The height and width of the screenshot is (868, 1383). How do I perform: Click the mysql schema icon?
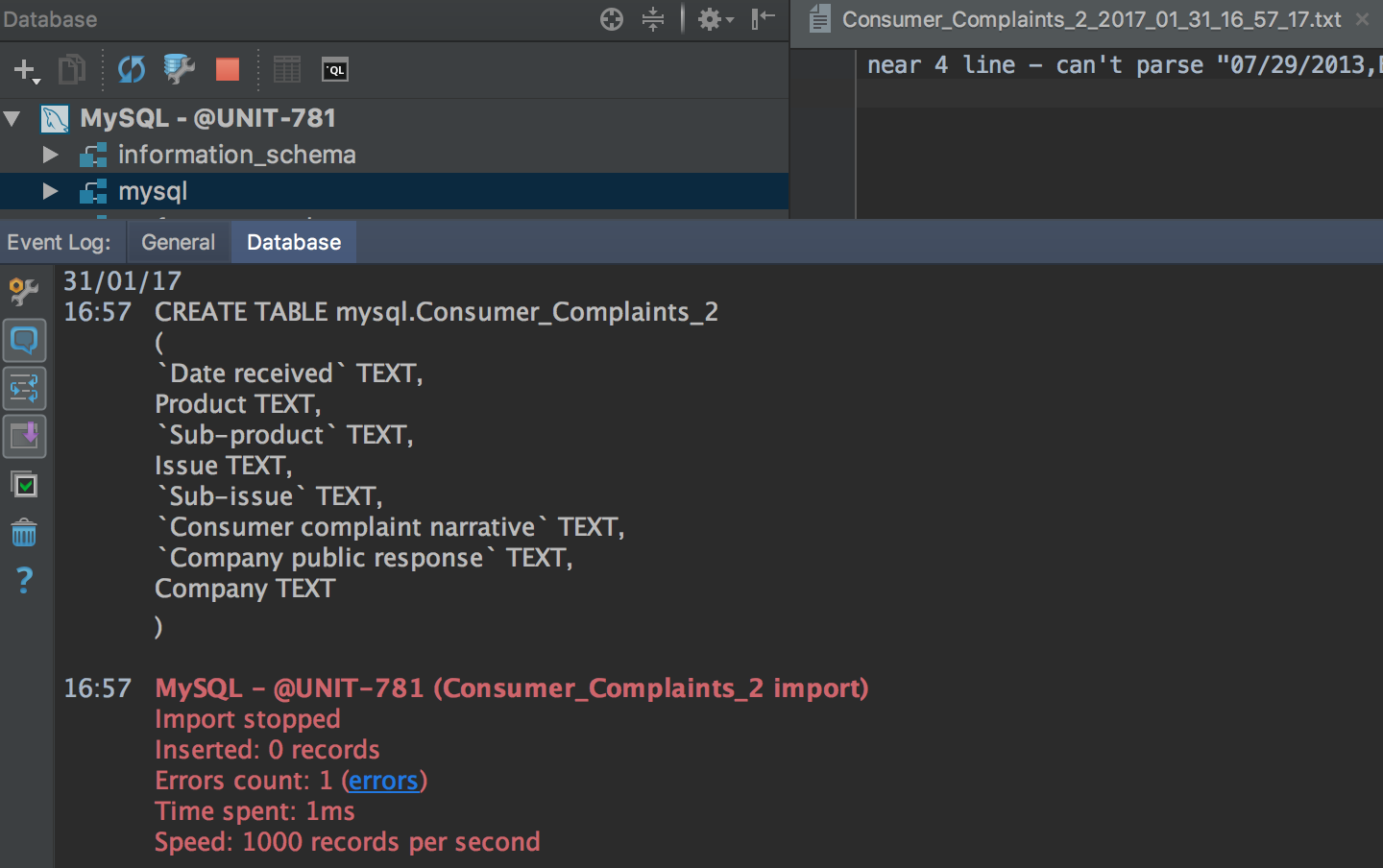93,192
